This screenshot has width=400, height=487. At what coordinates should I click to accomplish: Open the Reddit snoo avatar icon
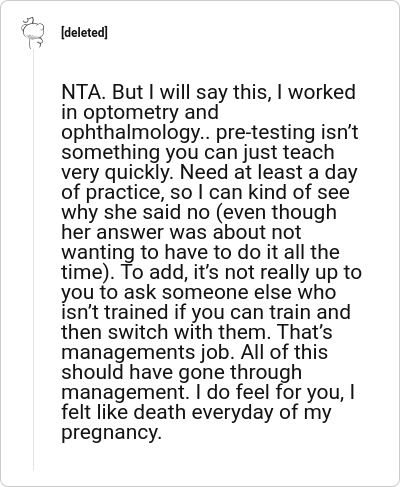(x=32, y=32)
